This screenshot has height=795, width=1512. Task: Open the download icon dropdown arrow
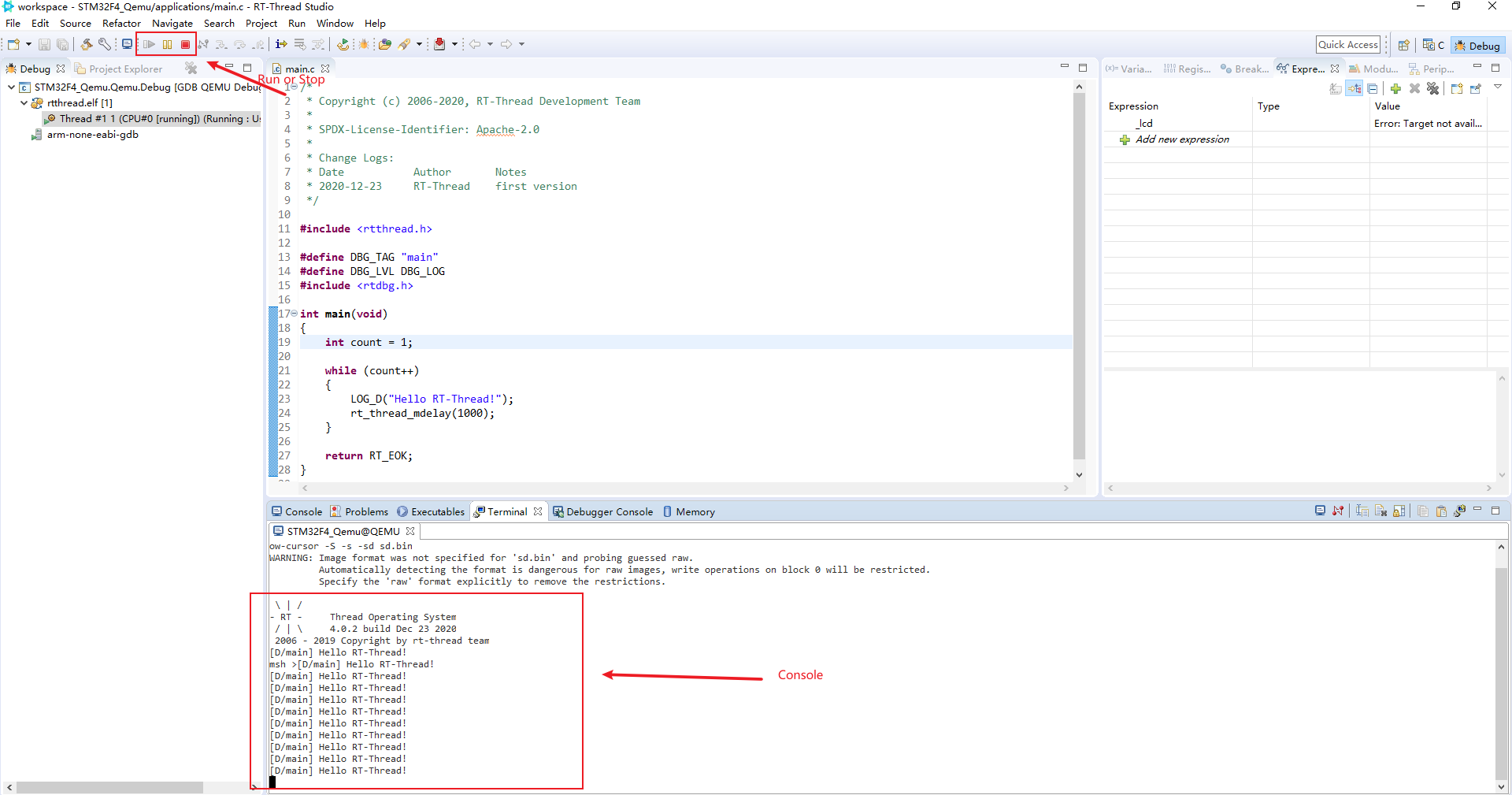[454, 44]
